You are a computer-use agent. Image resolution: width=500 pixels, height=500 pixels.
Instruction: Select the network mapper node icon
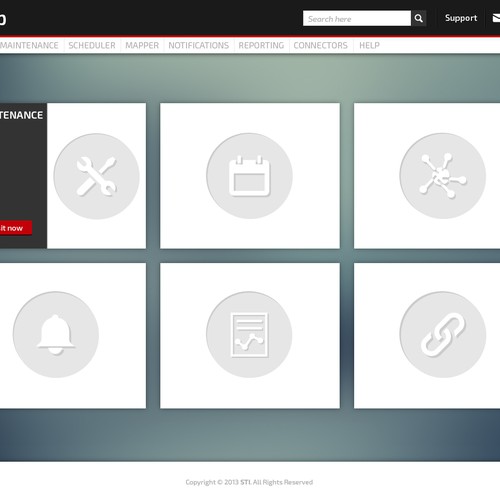442,176
